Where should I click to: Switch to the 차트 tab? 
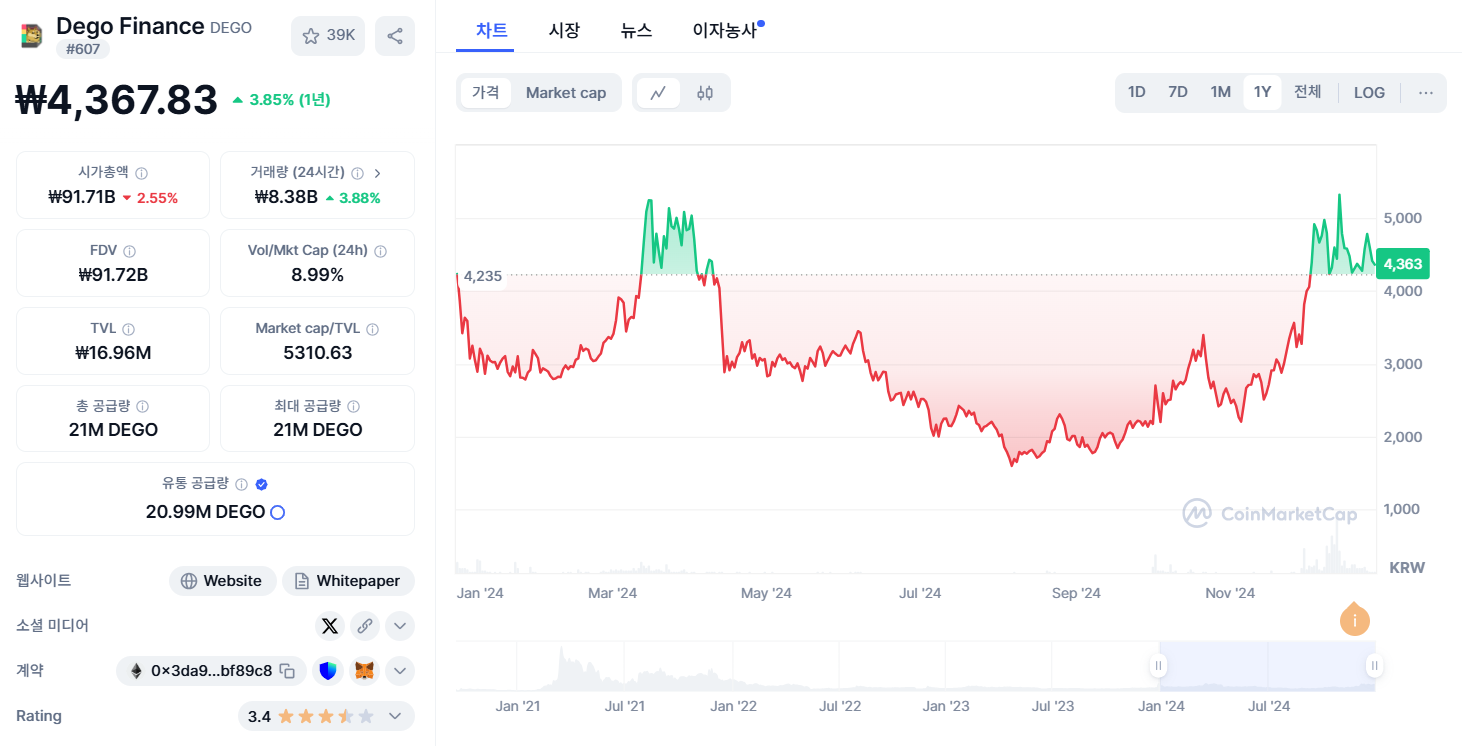tap(491, 30)
